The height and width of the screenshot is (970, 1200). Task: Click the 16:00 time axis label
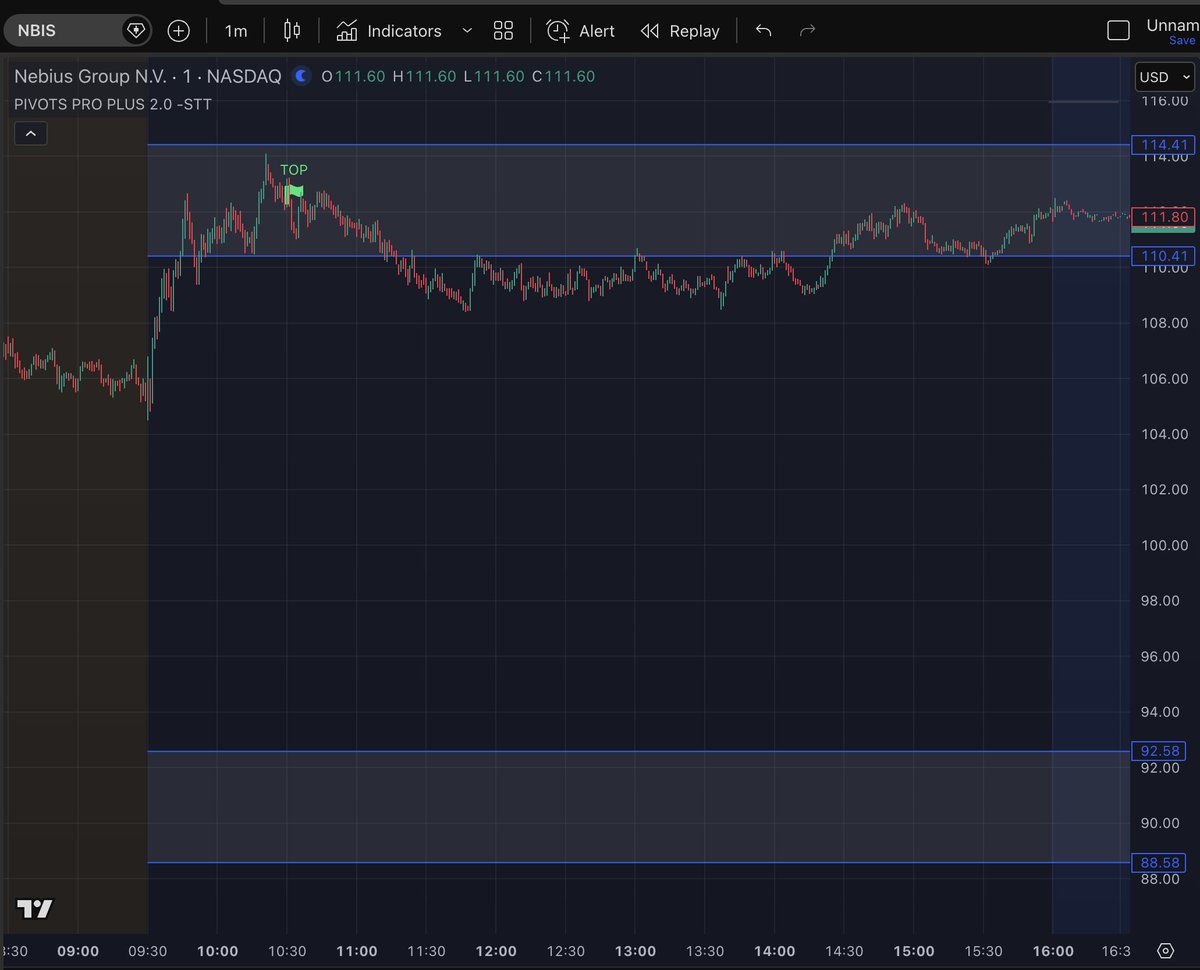(x=1053, y=951)
